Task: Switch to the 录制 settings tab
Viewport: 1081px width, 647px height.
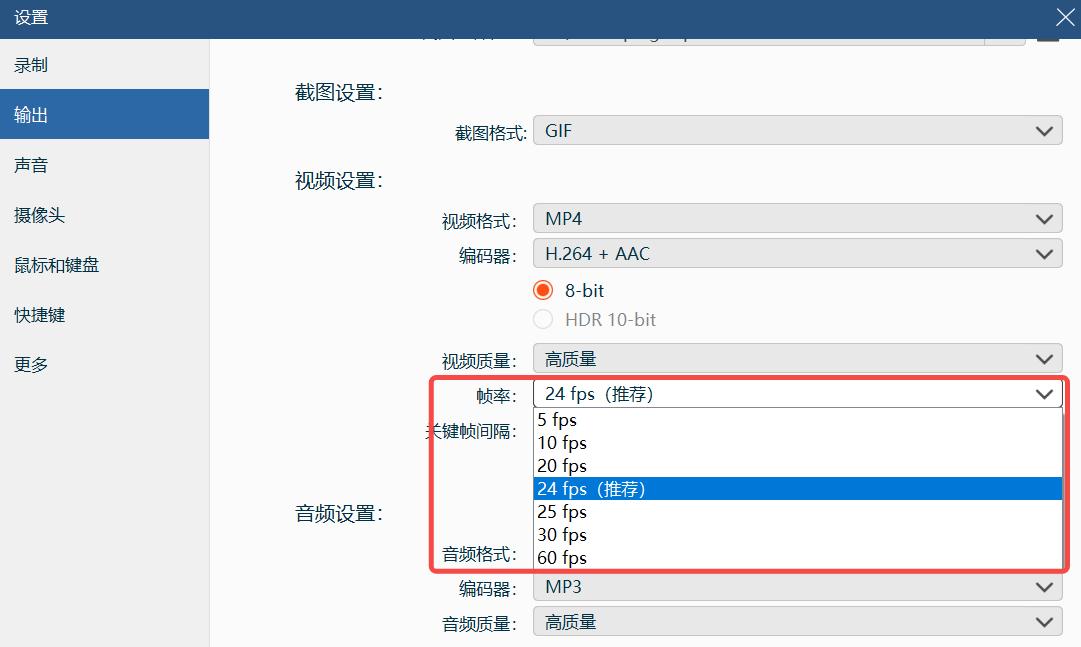Action: point(29,64)
